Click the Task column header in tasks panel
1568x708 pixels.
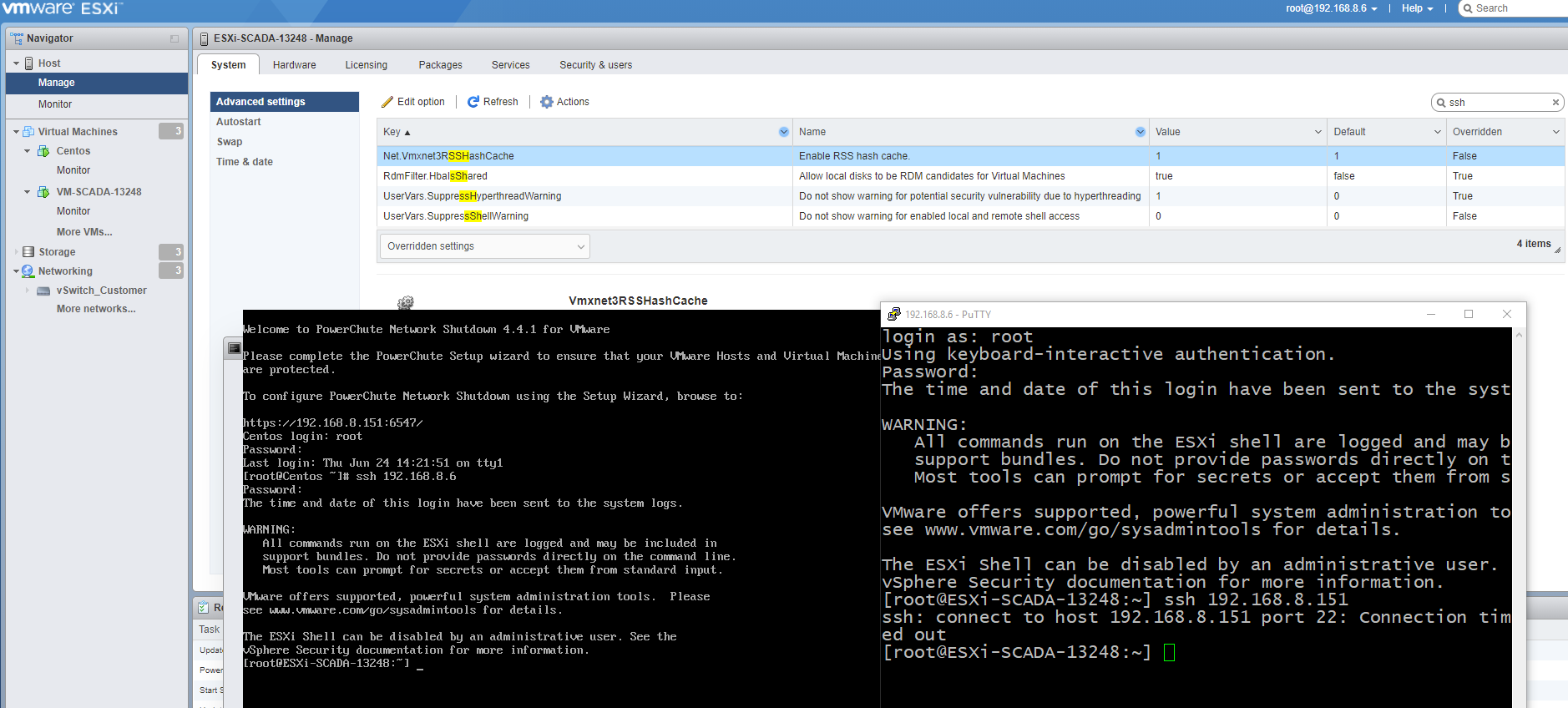pyautogui.click(x=209, y=630)
